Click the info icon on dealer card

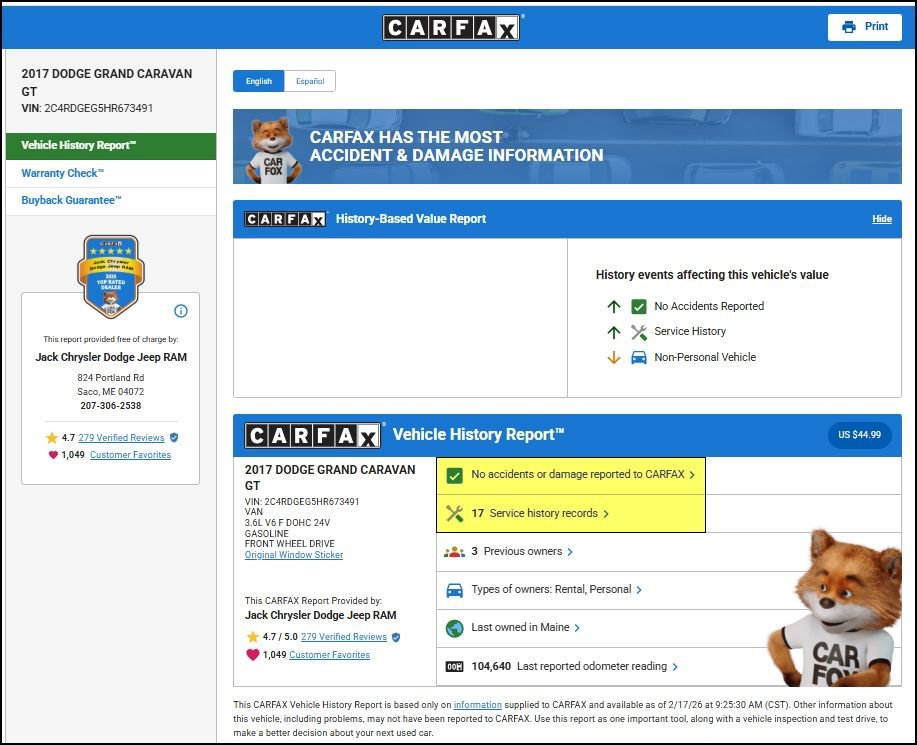[181, 311]
